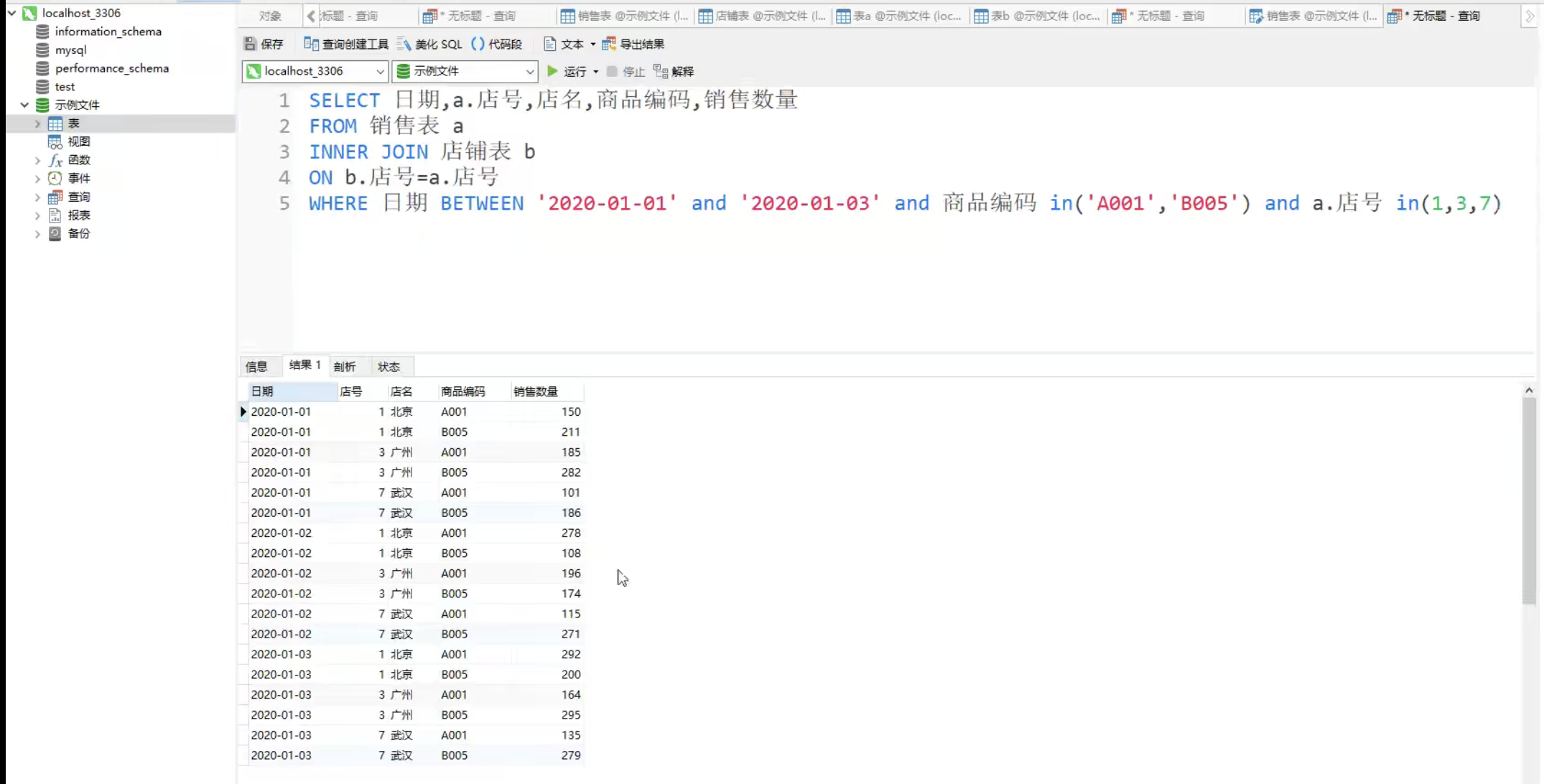Click the Tables (表) grid icon
1544x784 pixels.
55,123
